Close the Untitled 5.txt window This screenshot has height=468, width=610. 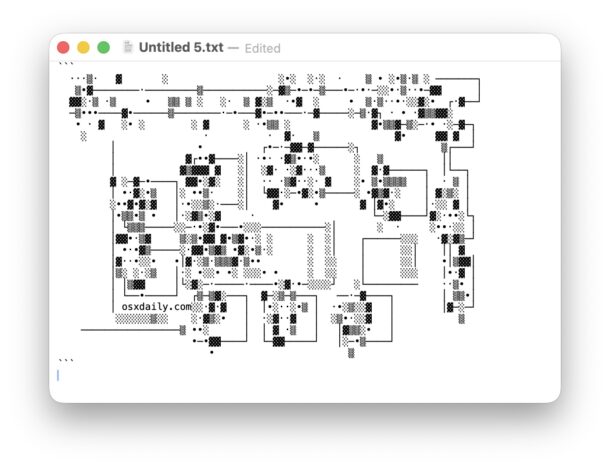64,47
